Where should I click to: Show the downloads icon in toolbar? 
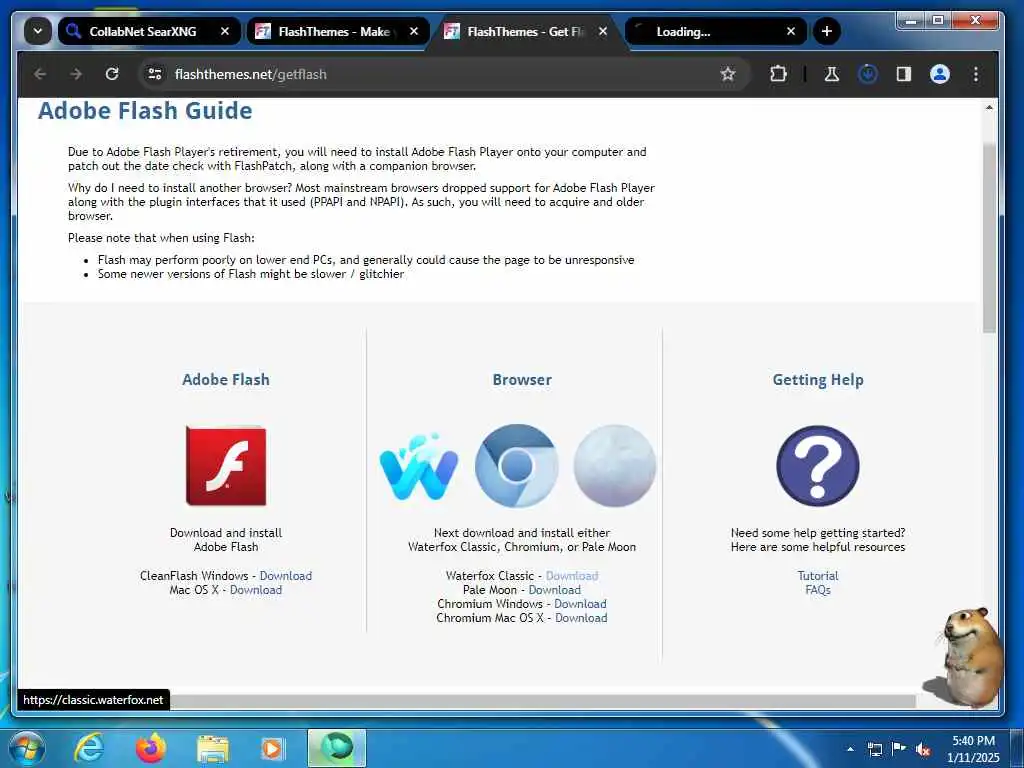tap(867, 74)
